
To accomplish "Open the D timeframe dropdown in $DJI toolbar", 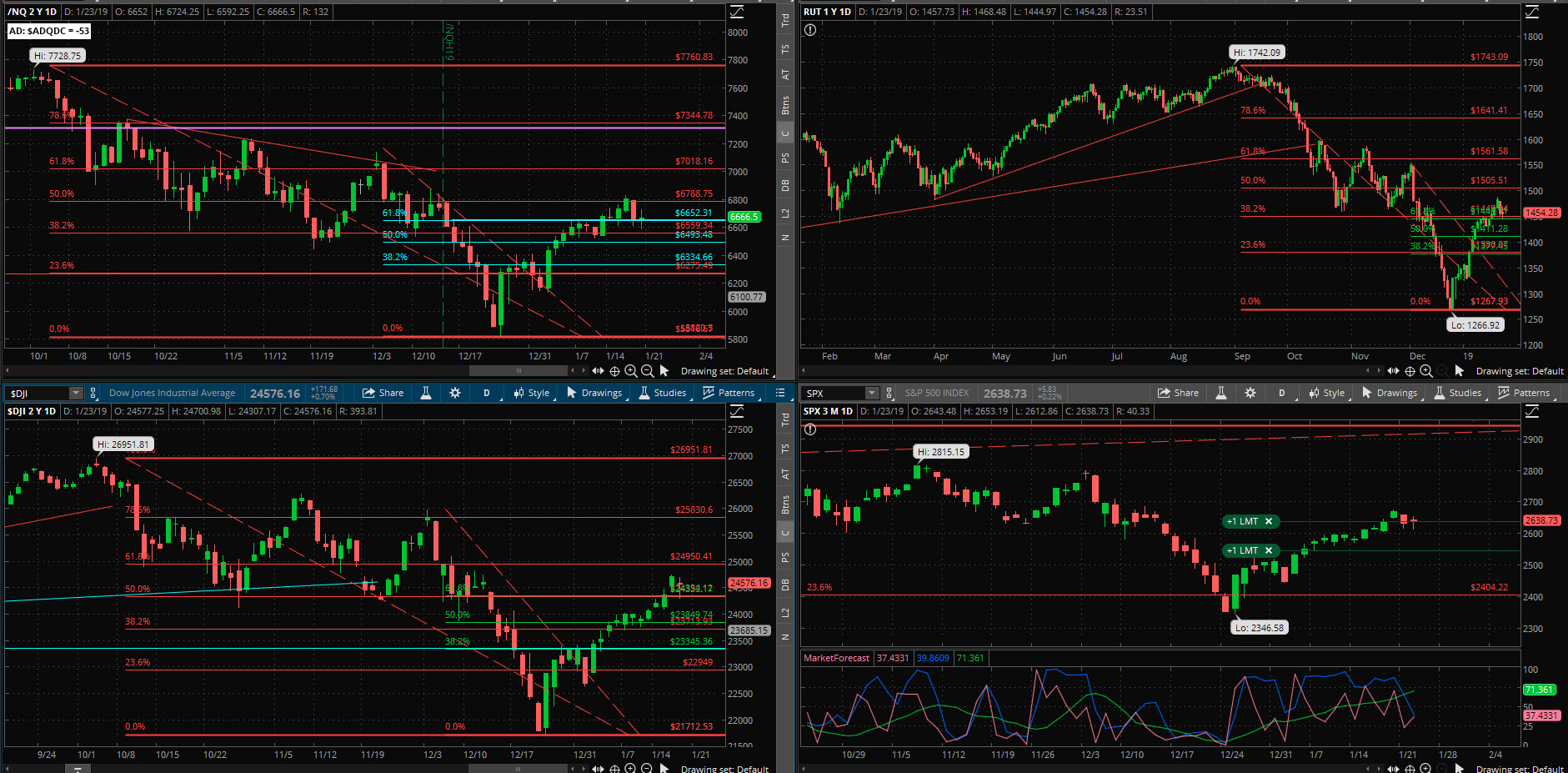I will pos(487,393).
